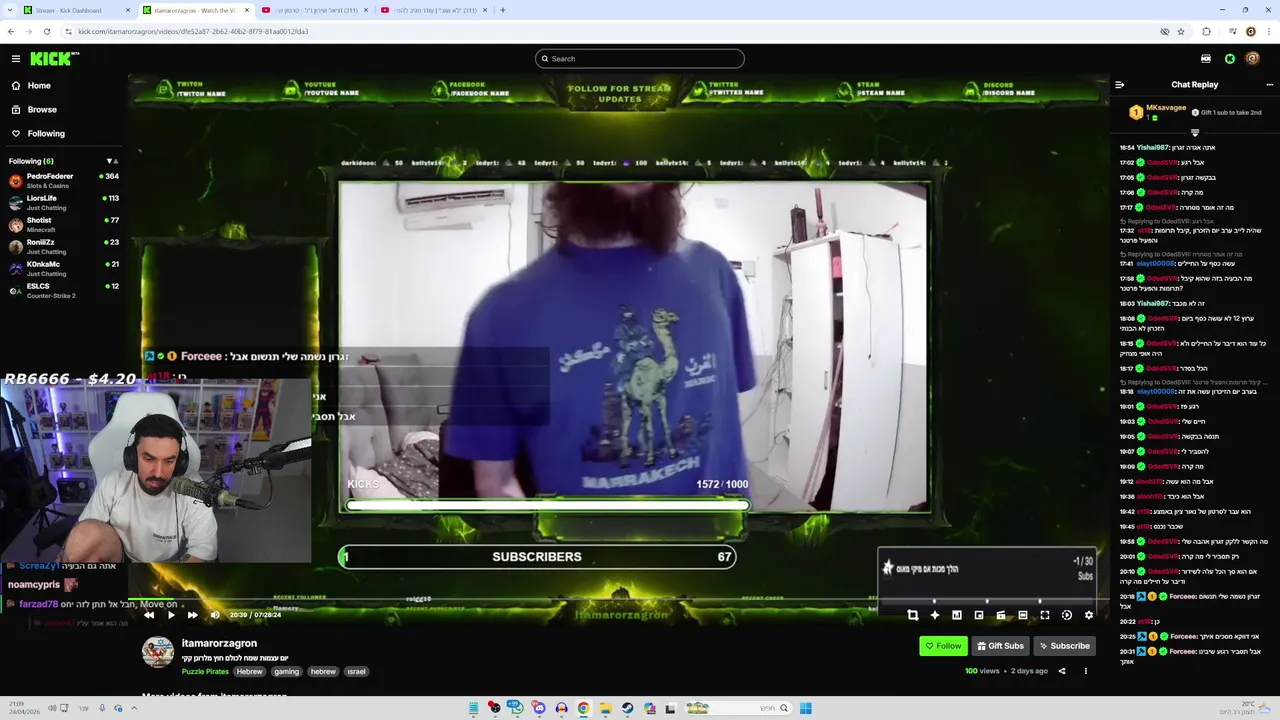This screenshot has width=1280, height=720.
Task: Expand the gift leaderboard chevron
Action: point(1195,132)
